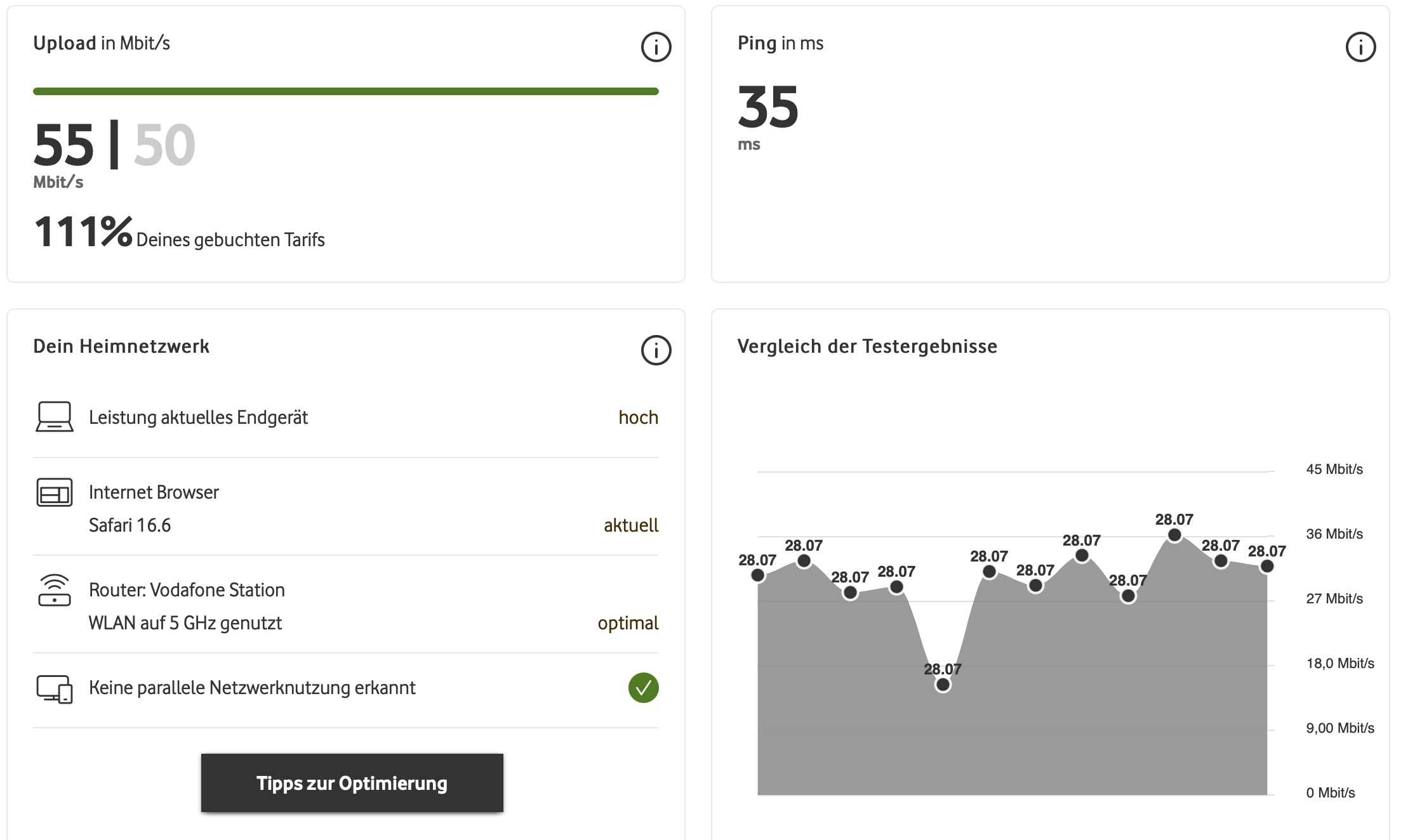Click the Vodafone Station router icon
This screenshot has width=1408, height=840.
coord(55,590)
